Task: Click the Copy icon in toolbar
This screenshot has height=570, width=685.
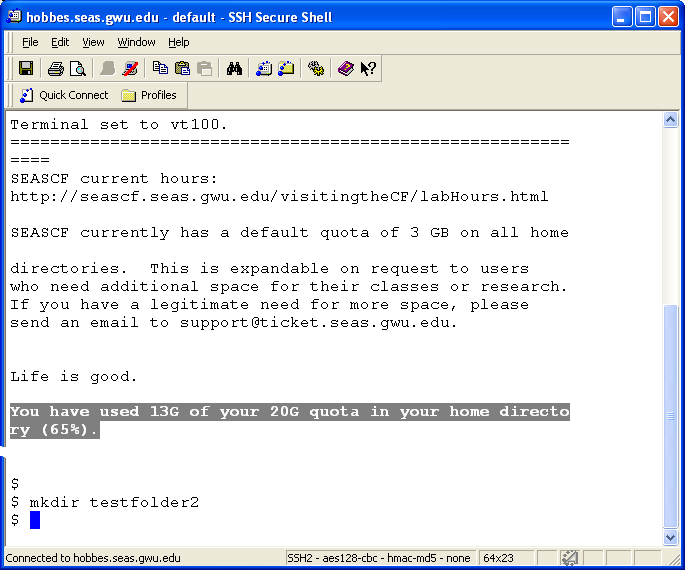Action: (x=161, y=69)
